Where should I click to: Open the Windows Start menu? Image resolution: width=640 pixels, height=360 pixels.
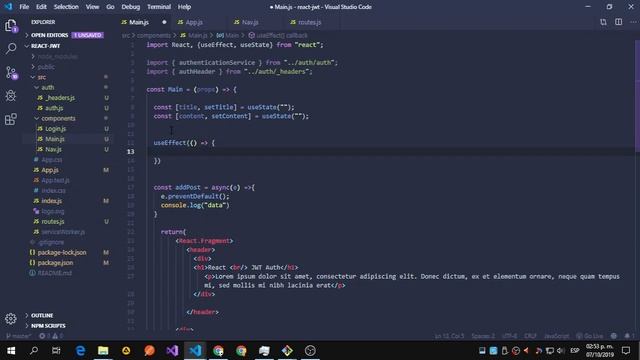tap(11, 351)
